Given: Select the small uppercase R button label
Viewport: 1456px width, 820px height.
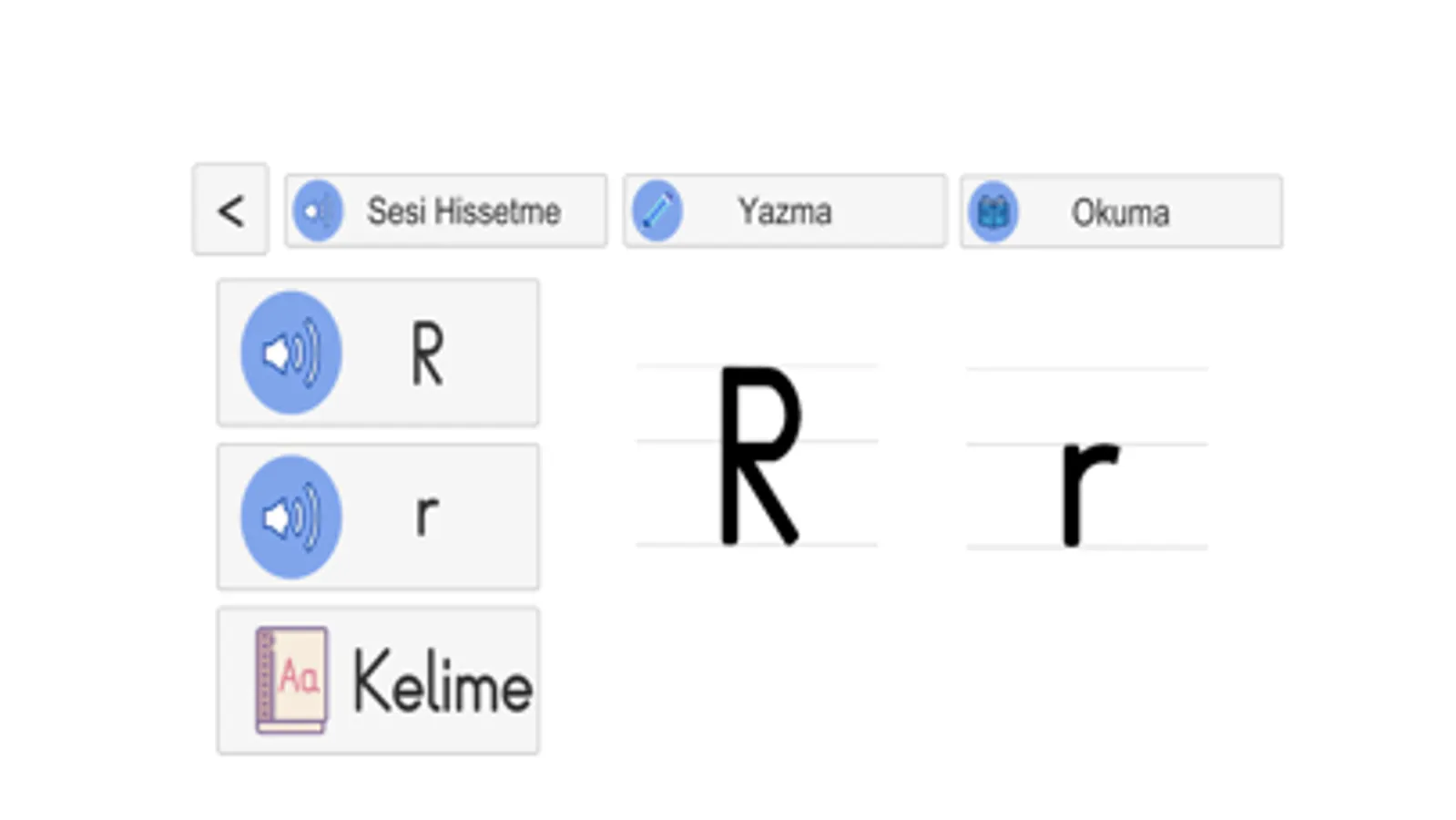Looking at the screenshot, I should click(x=427, y=354).
